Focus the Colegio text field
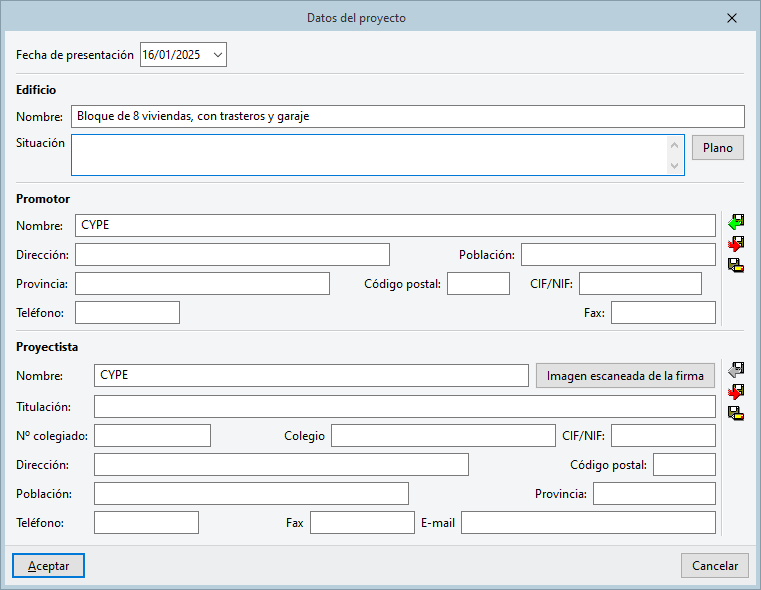This screenshot has height=590, width=761. [442, 436]
